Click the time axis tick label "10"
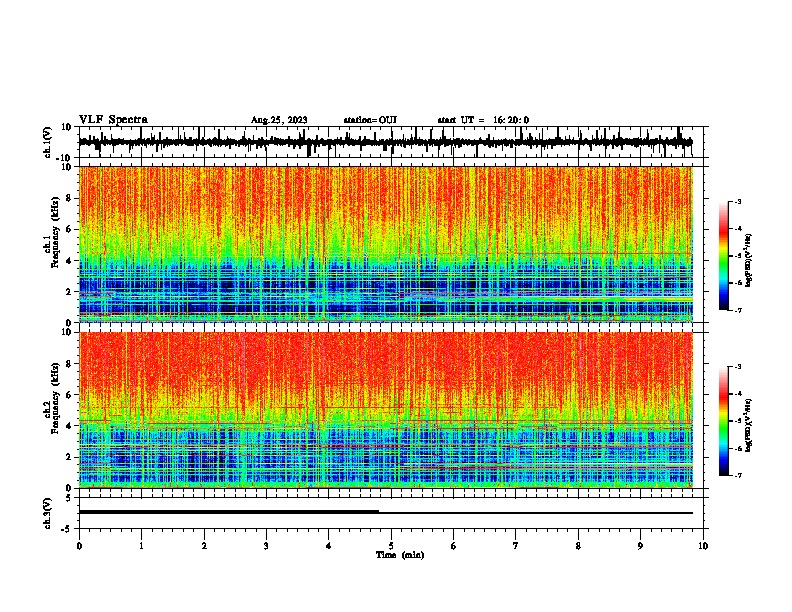 [x=703, y=546]
